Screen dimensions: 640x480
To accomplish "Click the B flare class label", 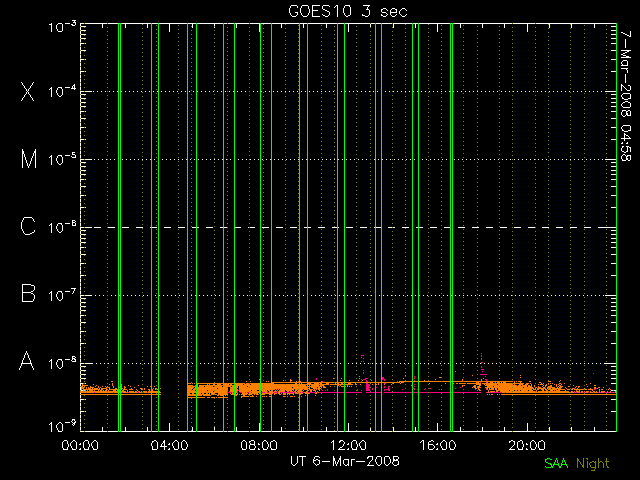I will (28, 293).
